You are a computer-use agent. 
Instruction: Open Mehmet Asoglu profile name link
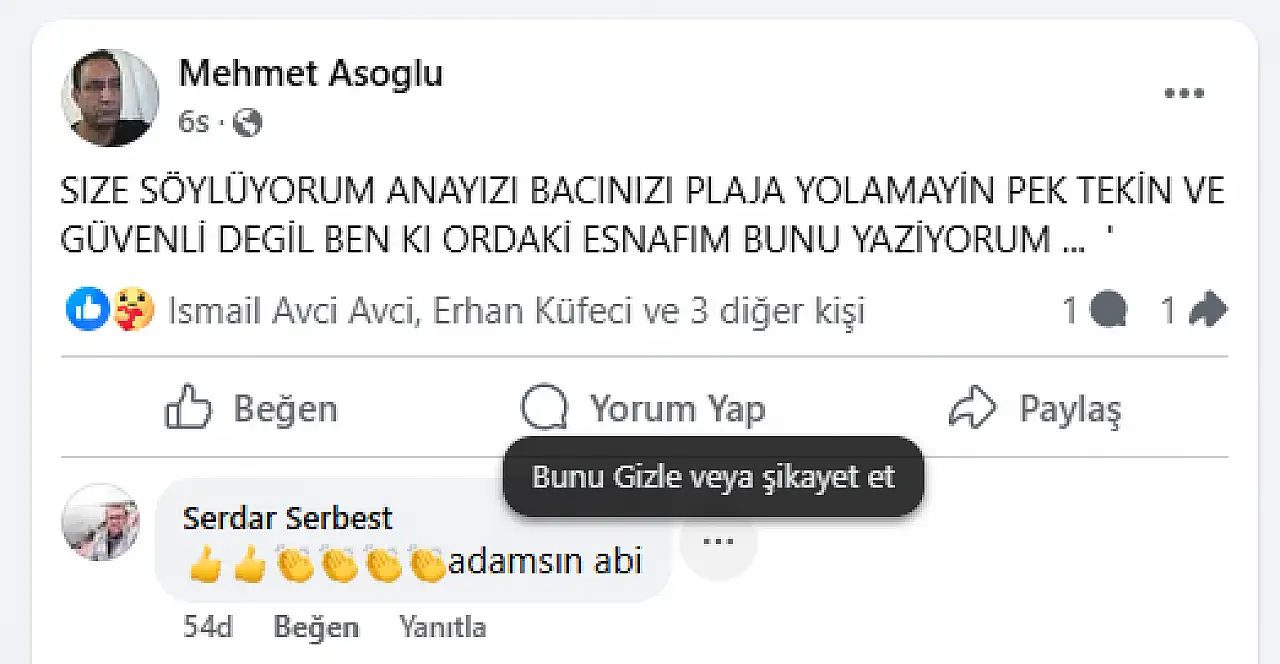click(310, 74)
